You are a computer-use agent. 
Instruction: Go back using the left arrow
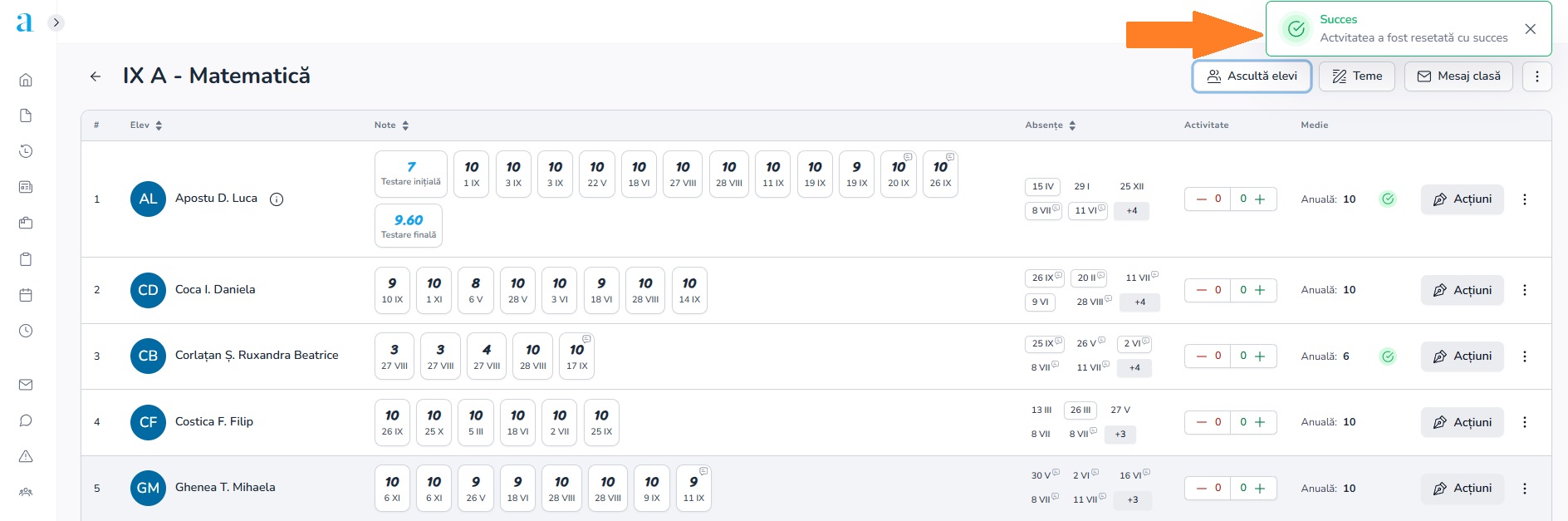coord(96,76)
